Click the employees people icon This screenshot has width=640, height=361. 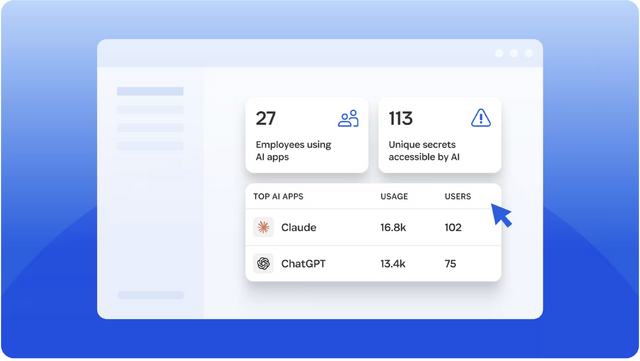tap(348, 118)
